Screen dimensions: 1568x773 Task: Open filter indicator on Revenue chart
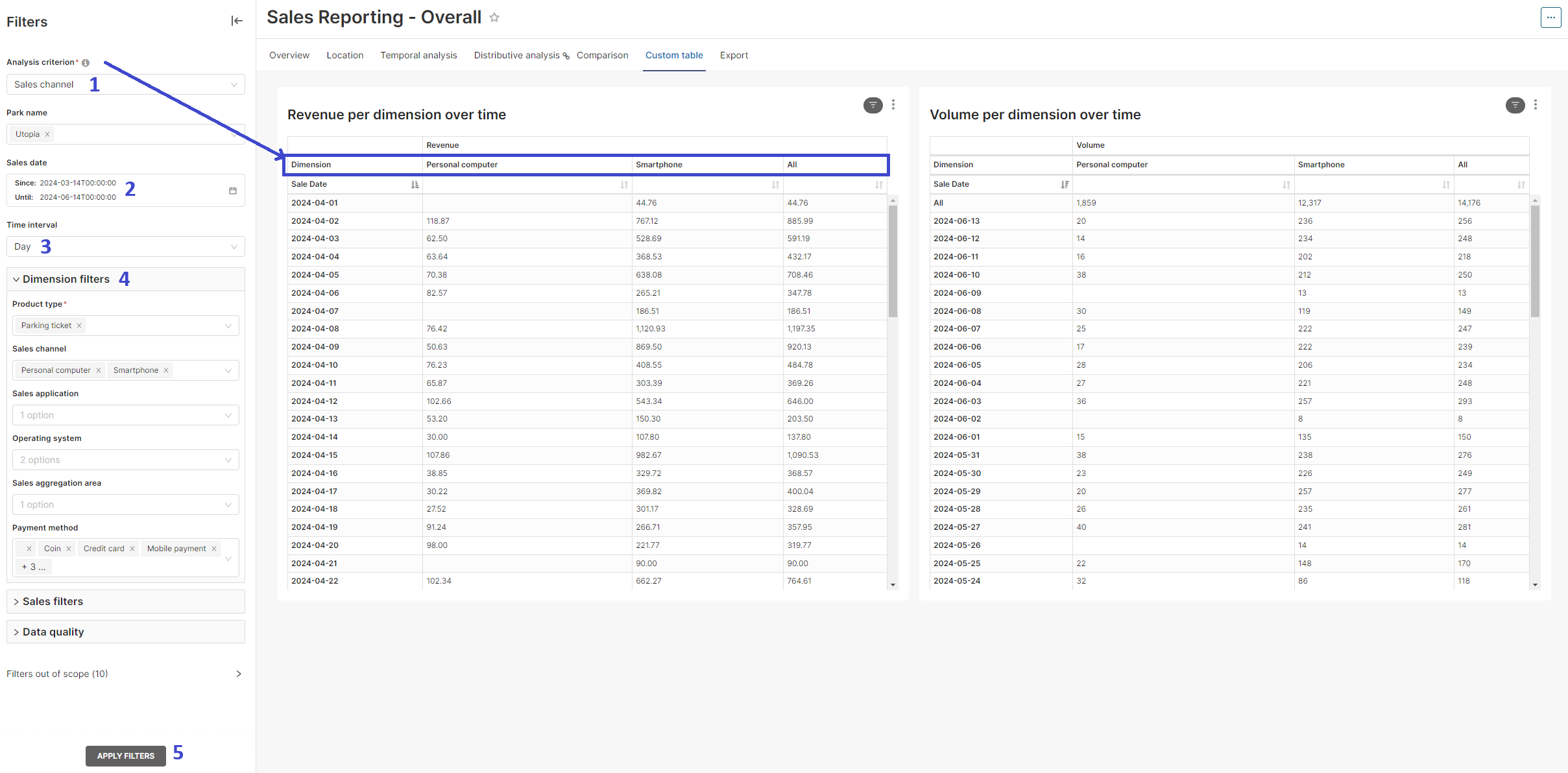point(873,105)
